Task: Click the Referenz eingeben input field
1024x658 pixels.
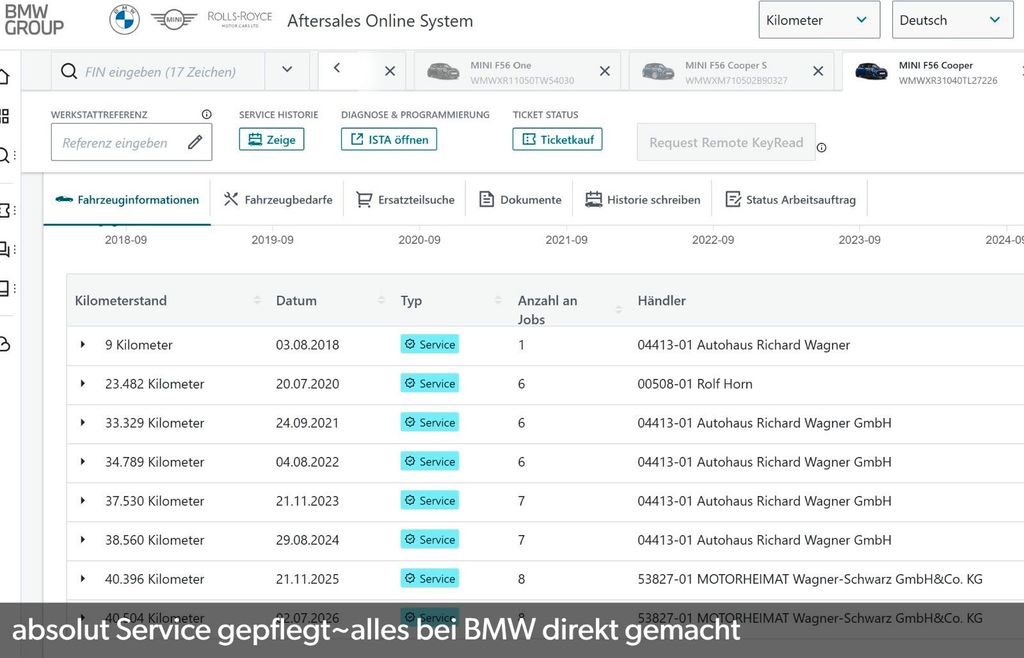Action: (x=131, y=142)
